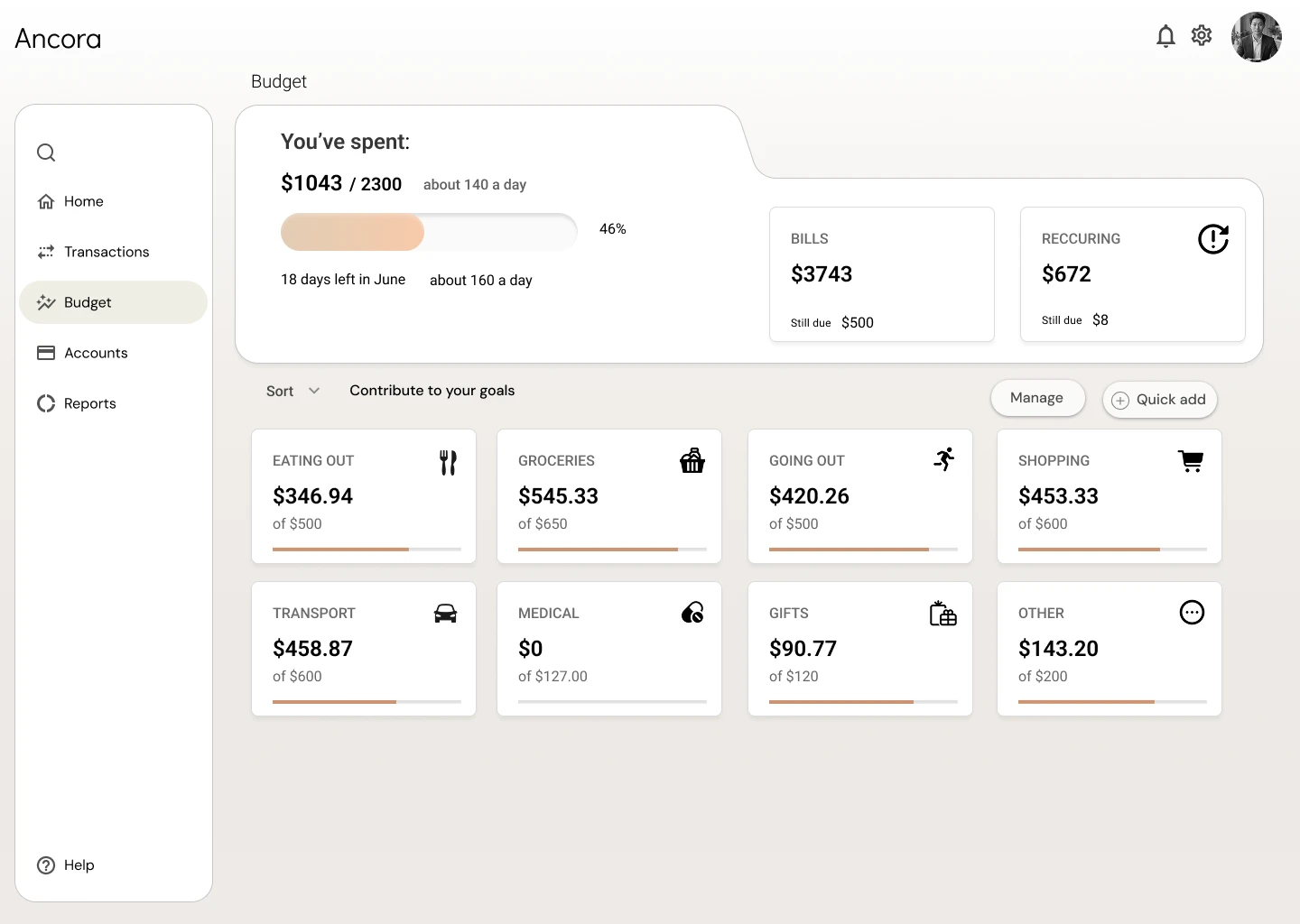Click Contribute to your goals
The width and height of the screenshot is (1300, 924).
click(x=432, y=391)
